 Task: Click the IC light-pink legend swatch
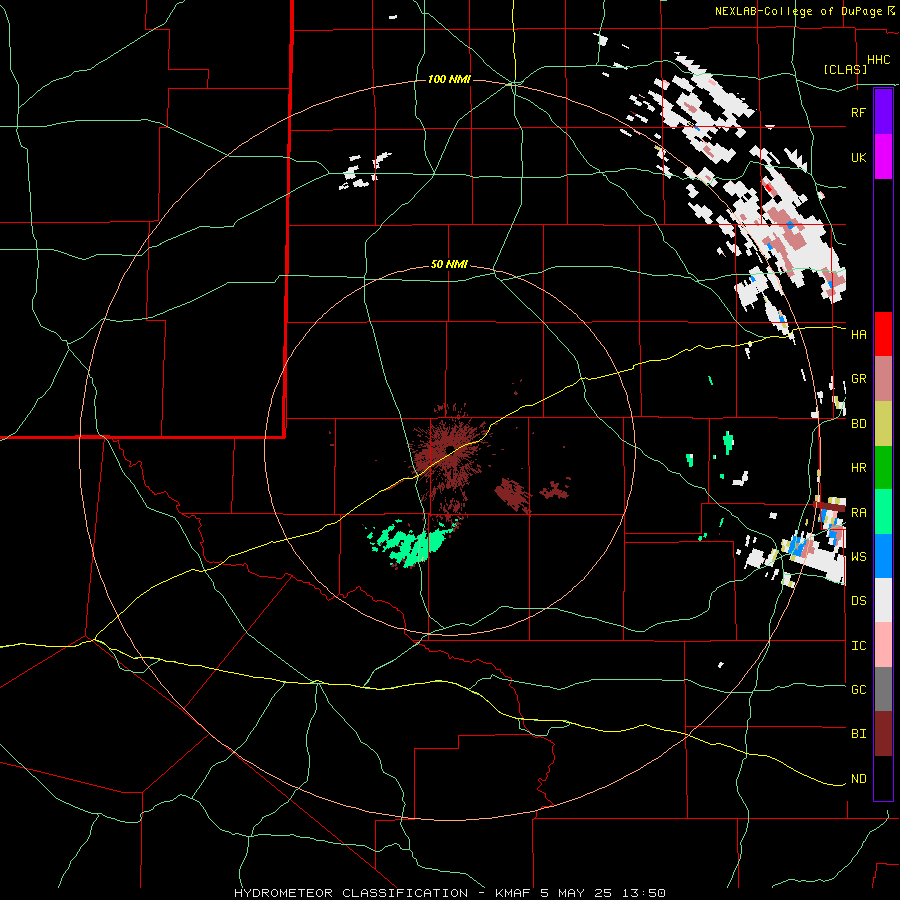pos(883,645)
